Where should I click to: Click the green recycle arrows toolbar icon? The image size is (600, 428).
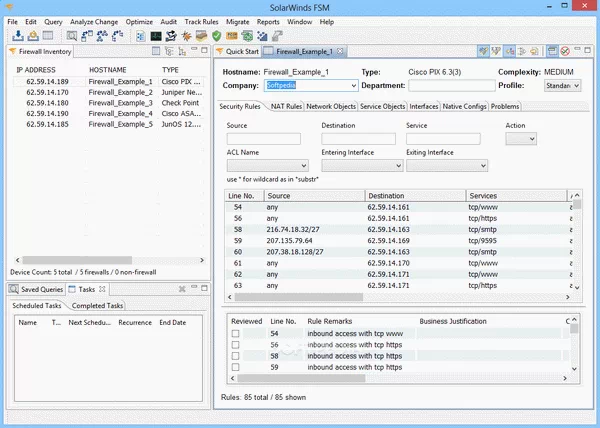pyautogui.click(x=247, y=36)
